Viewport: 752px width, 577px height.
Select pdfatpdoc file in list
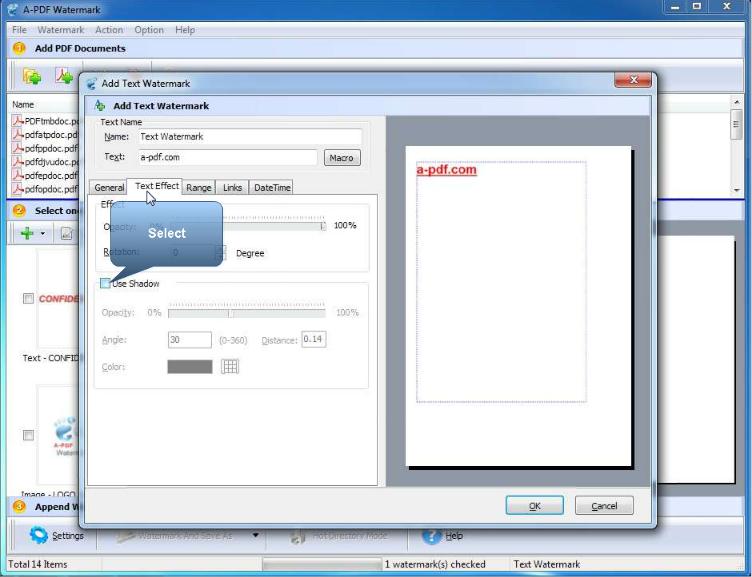[x=51, y=135]
